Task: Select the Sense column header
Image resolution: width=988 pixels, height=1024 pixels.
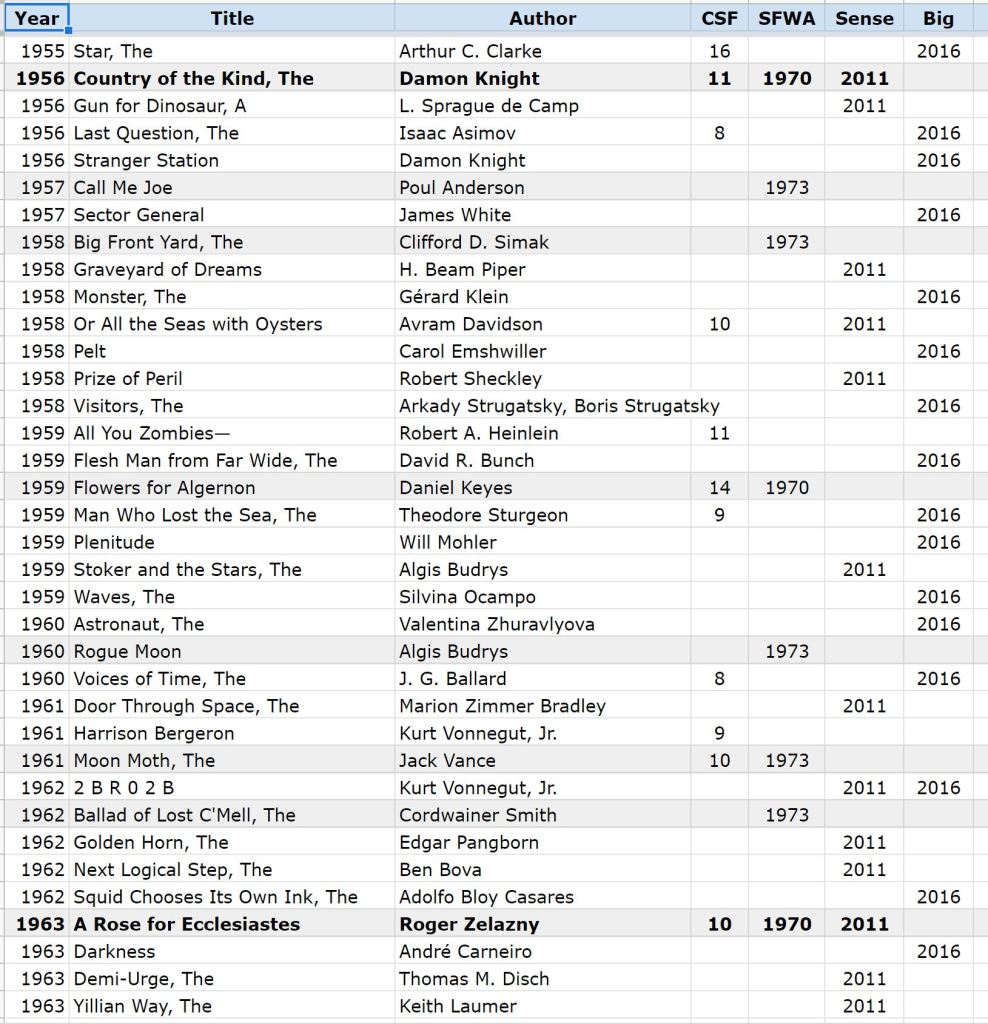Action: click(x=863, y=18)
